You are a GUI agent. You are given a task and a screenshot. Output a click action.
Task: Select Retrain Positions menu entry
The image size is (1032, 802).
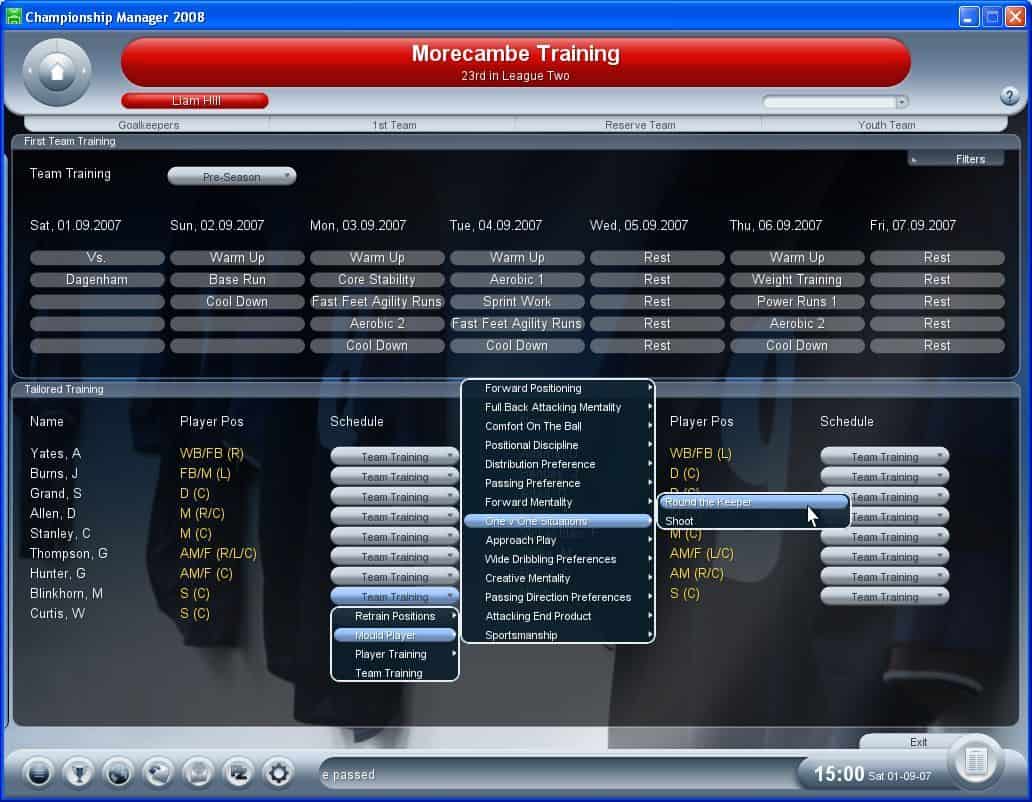(x=394, y=616)
